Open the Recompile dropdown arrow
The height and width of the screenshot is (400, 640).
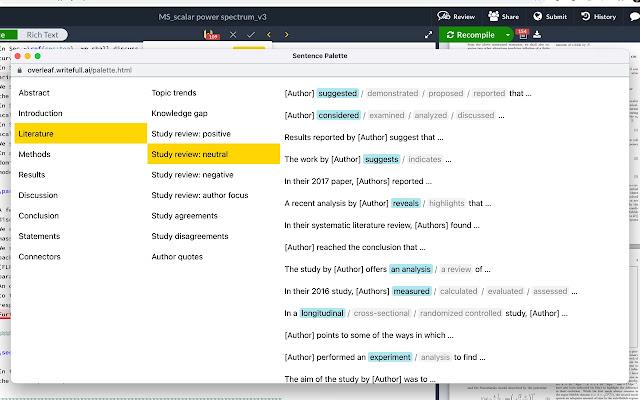508,35
